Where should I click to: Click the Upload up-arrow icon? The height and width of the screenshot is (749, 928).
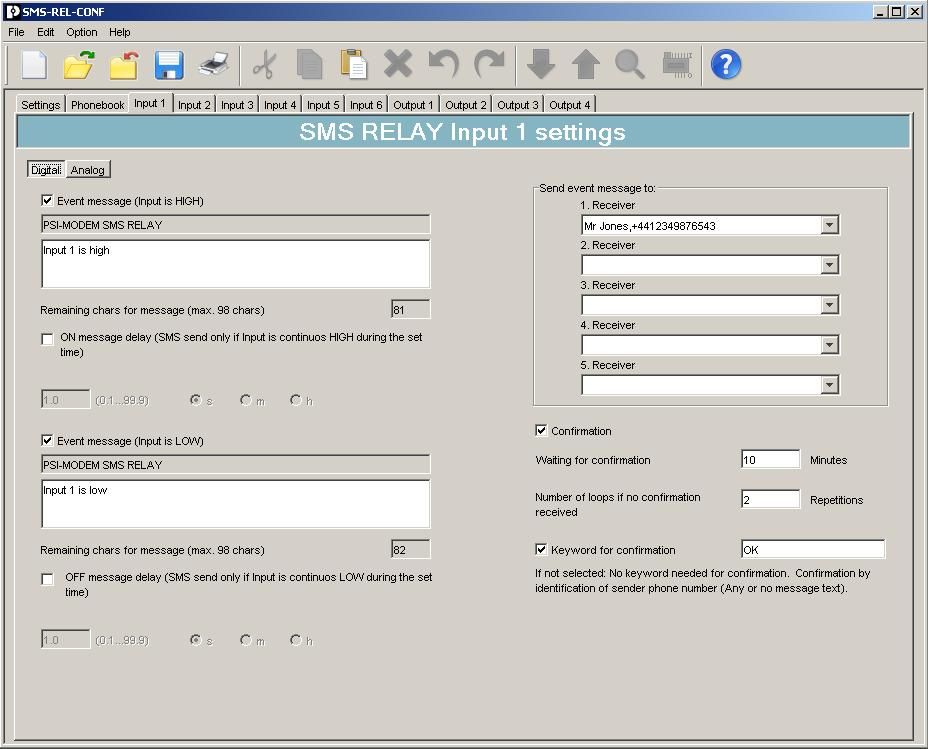[x=586, y=64]
